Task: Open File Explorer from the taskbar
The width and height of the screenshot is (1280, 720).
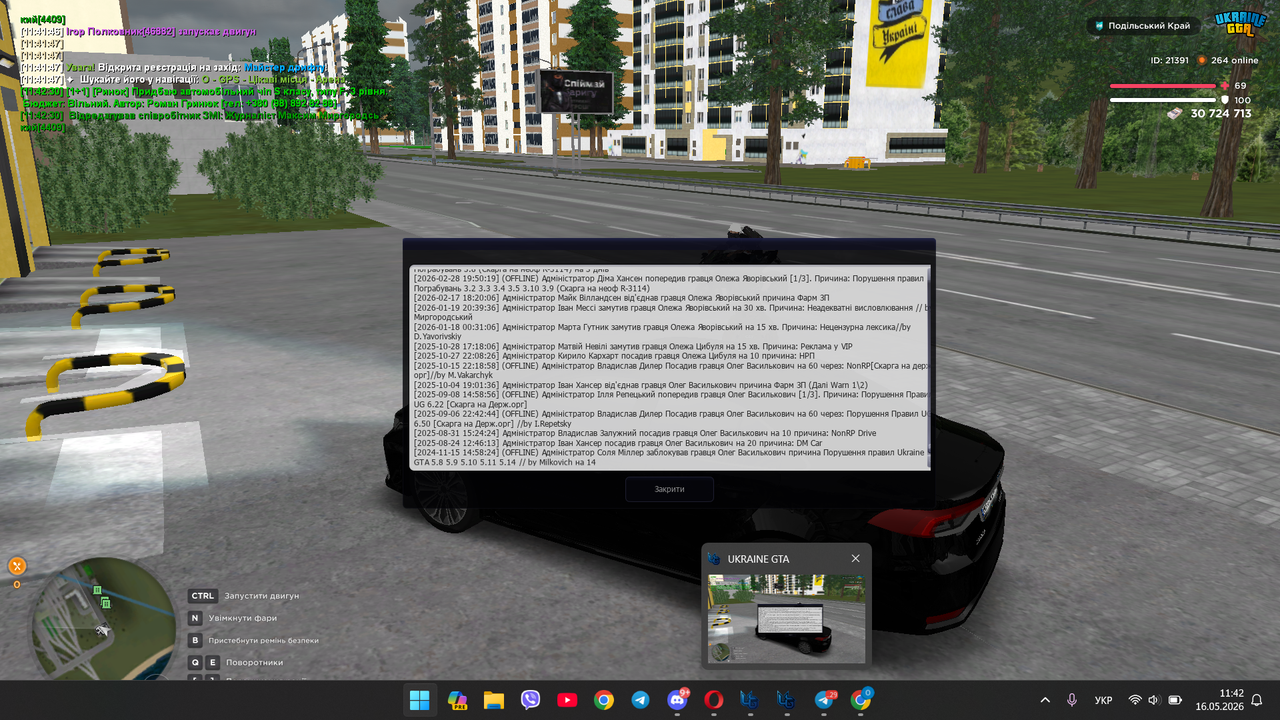Action: (493, 700)
